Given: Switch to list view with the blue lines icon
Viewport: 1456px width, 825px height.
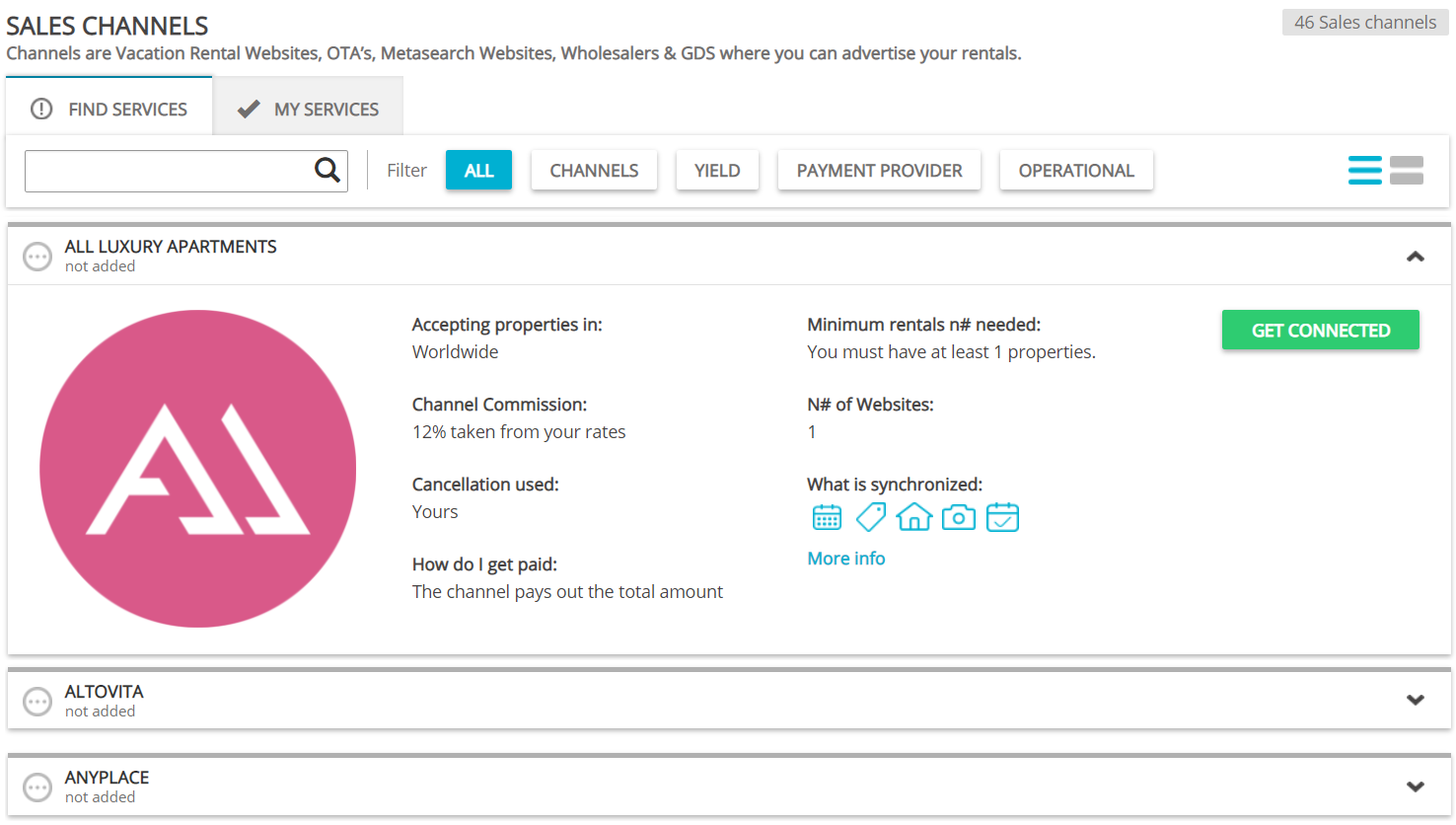Looking at the screenshot, I should pyautogui.click(x=1365, y=171).
